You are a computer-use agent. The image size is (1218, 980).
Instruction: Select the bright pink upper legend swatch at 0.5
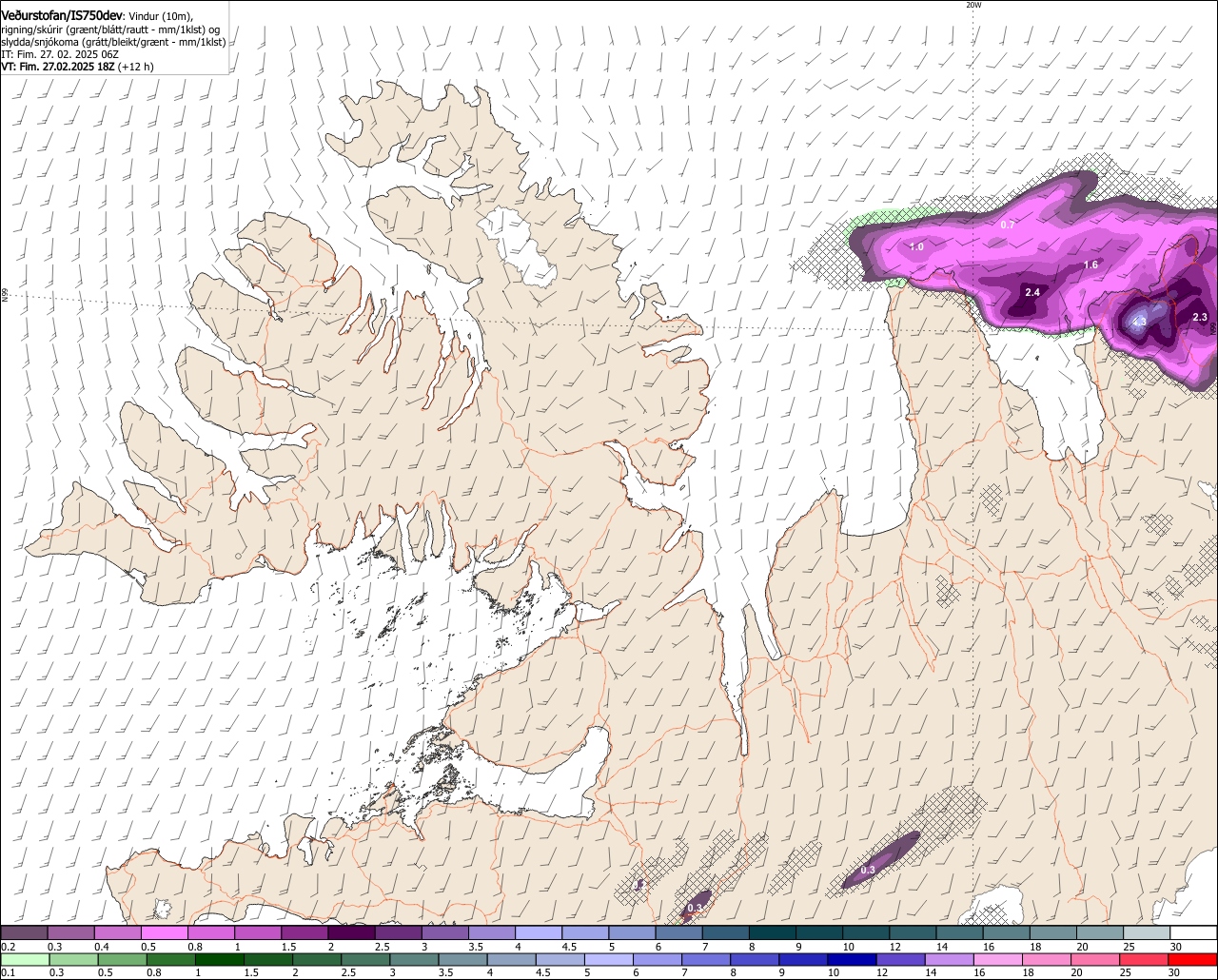coord(165,933)
